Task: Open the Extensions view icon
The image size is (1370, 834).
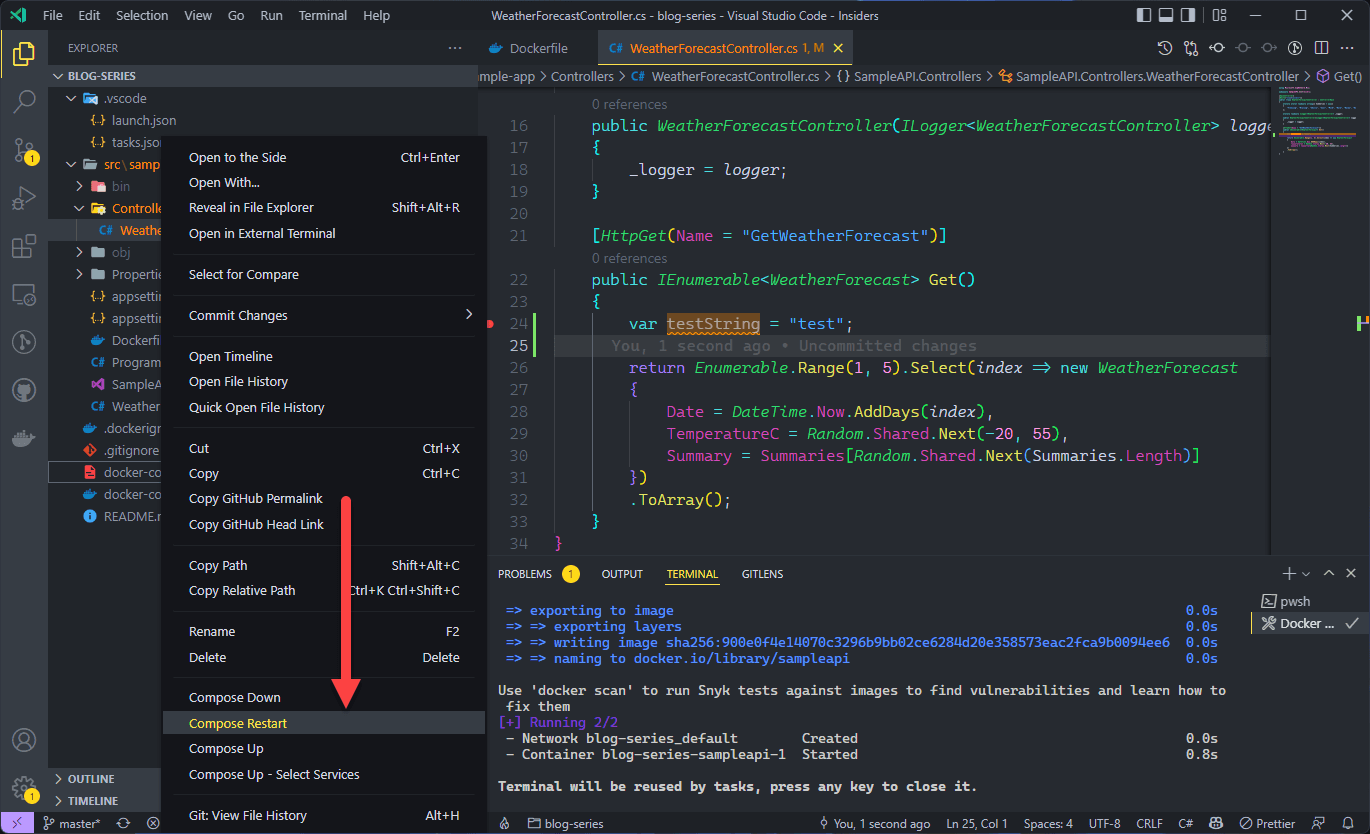Action: coord(24,246)
